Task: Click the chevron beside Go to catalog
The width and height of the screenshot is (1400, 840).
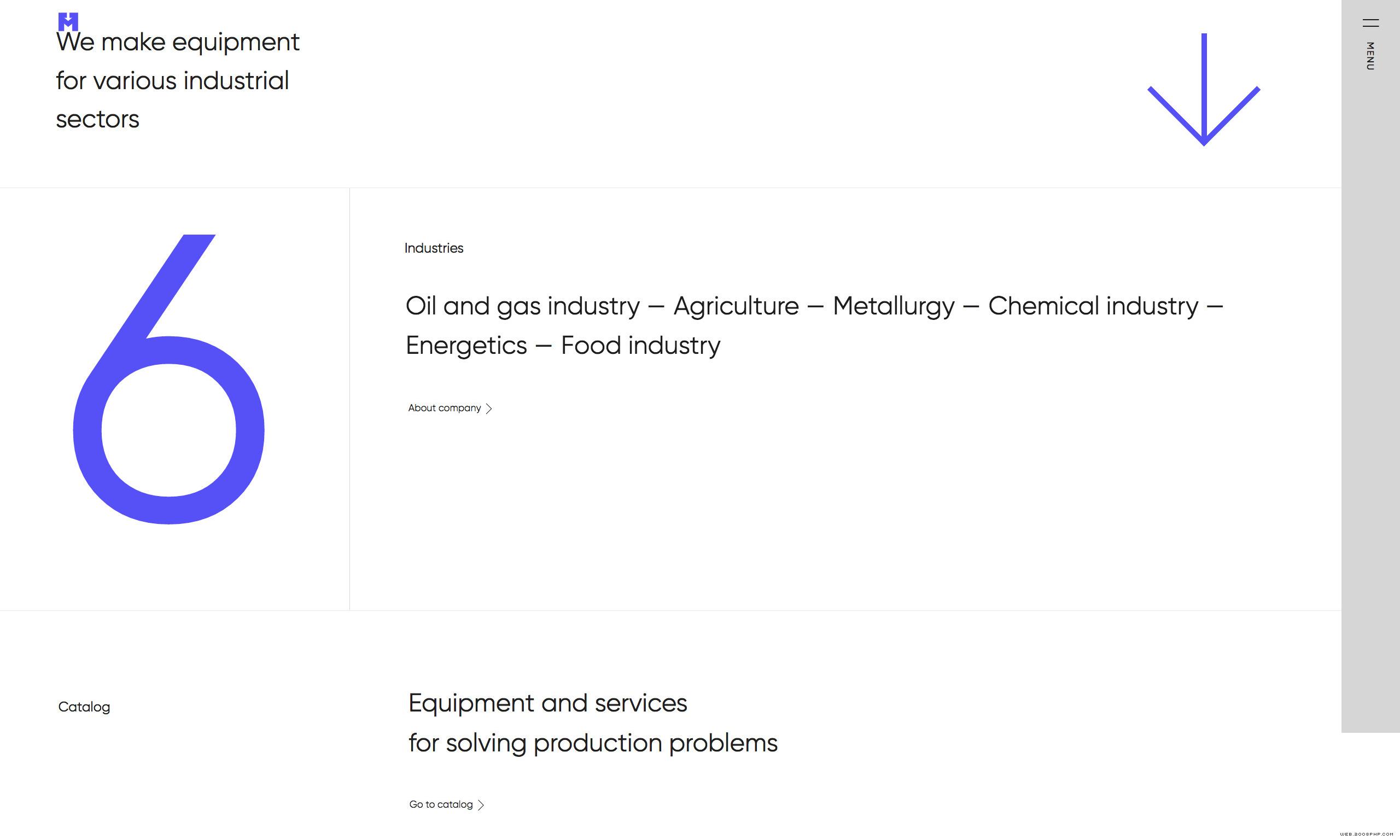Action: click(481, 805)
